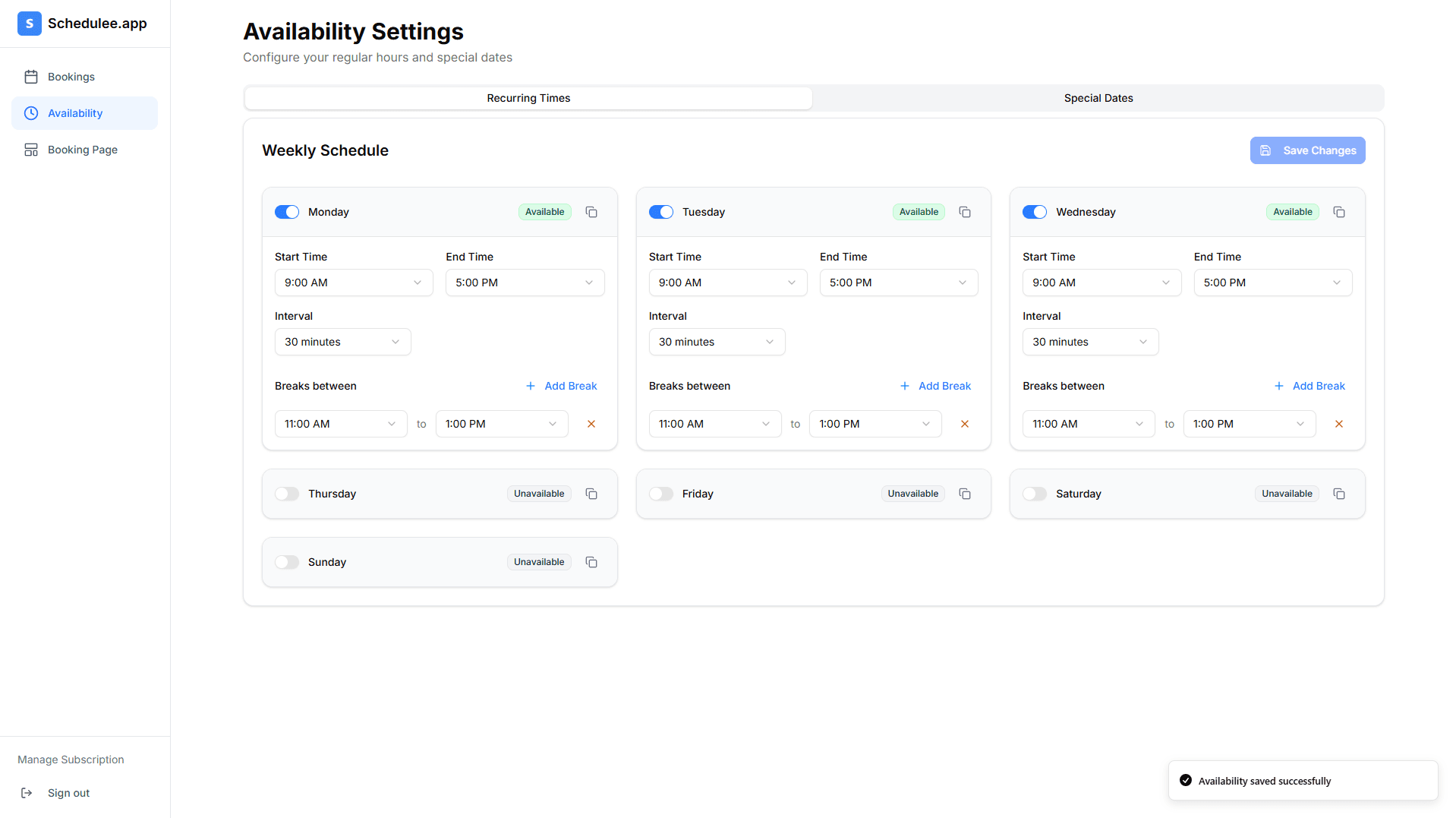Switch to the Special Dates tab
The image size is (1456, 818).
(1098, 98)
